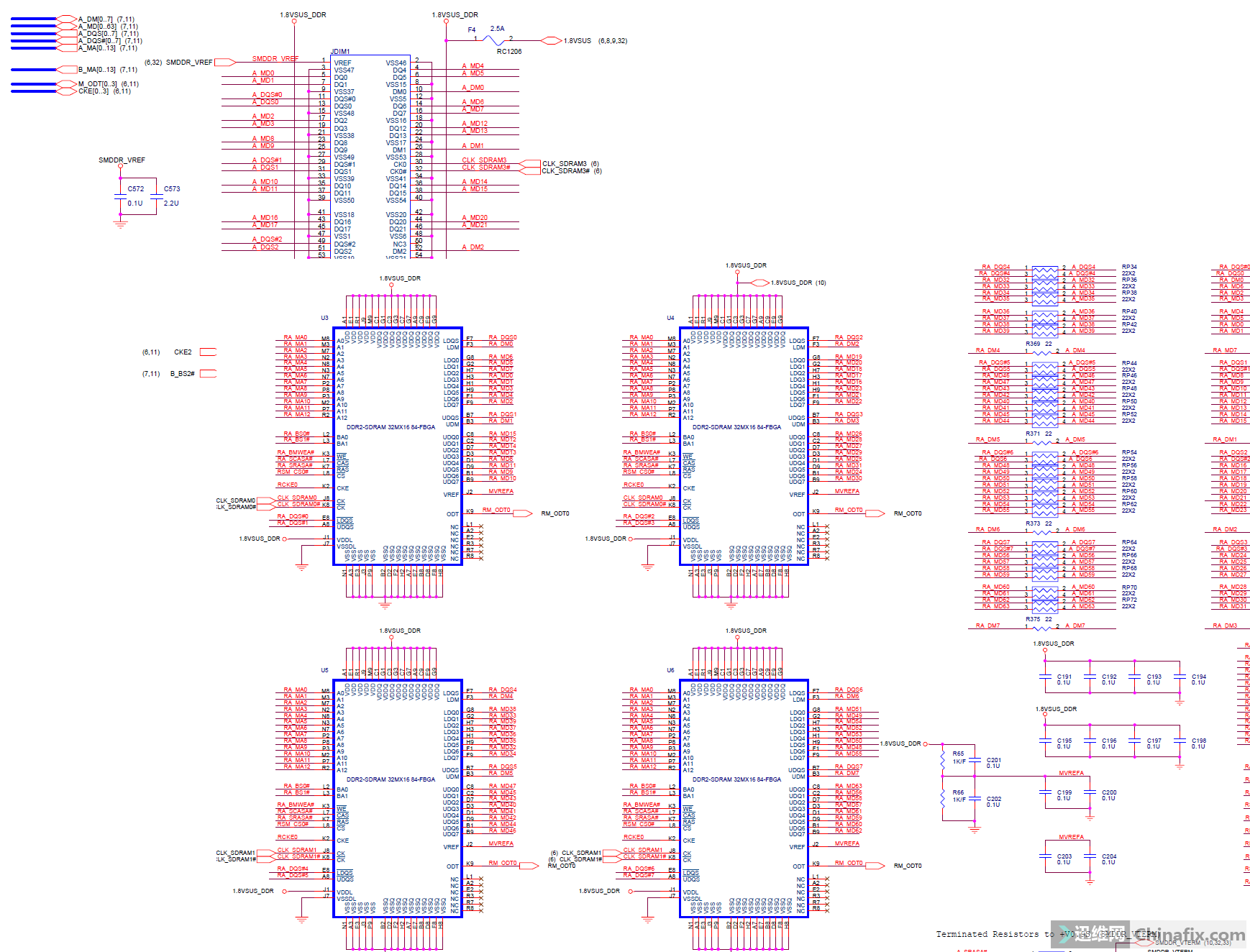Click the U4 chip designator
This screenshot has height=952, width=1250.
[670, 318]
